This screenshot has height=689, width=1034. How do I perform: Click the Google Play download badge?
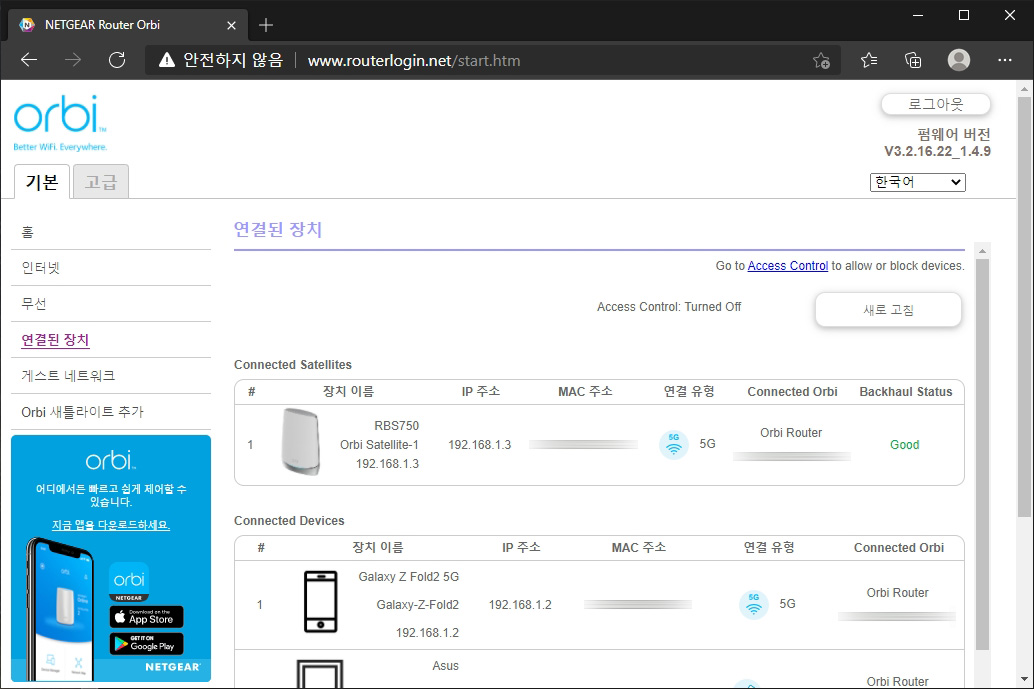(146, 644)
